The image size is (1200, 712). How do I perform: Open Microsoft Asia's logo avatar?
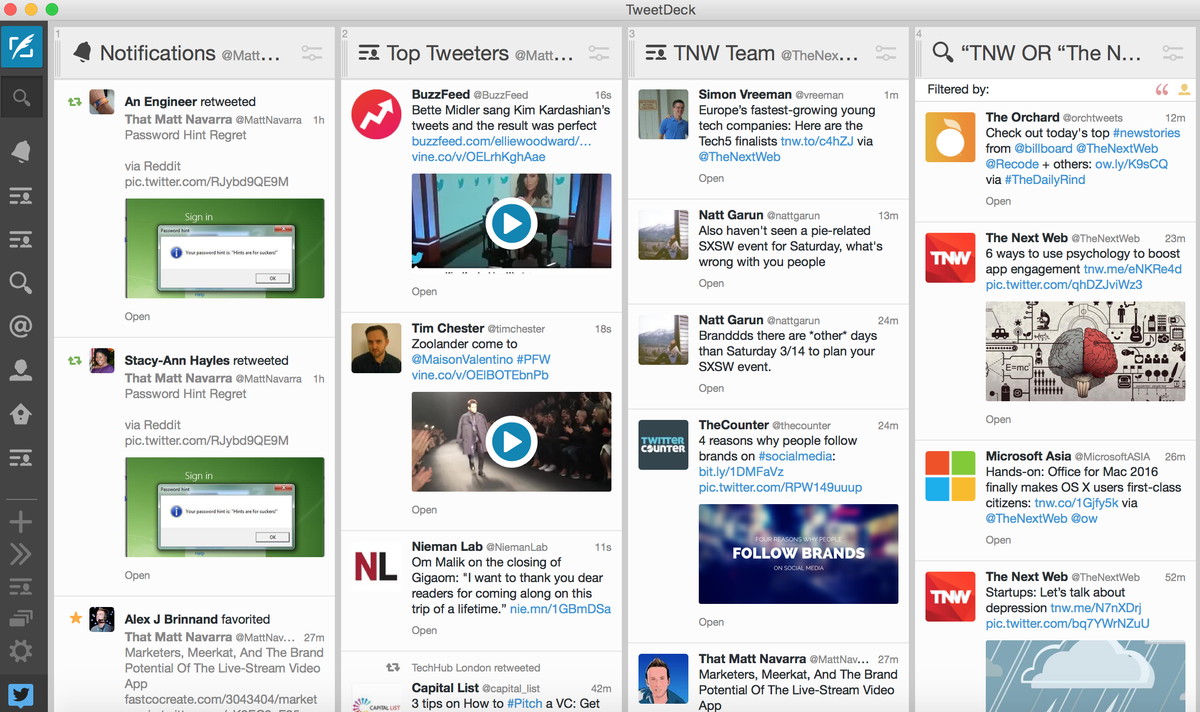tap(949, 475)
